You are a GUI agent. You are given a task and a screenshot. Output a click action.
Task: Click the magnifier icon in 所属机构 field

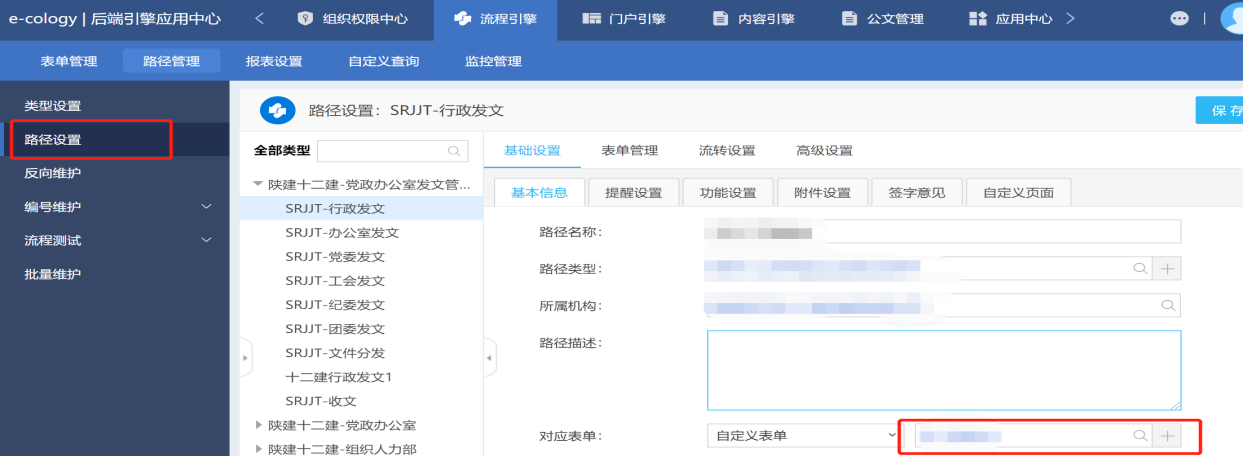pyautogui.click(x=1166, y=305)
